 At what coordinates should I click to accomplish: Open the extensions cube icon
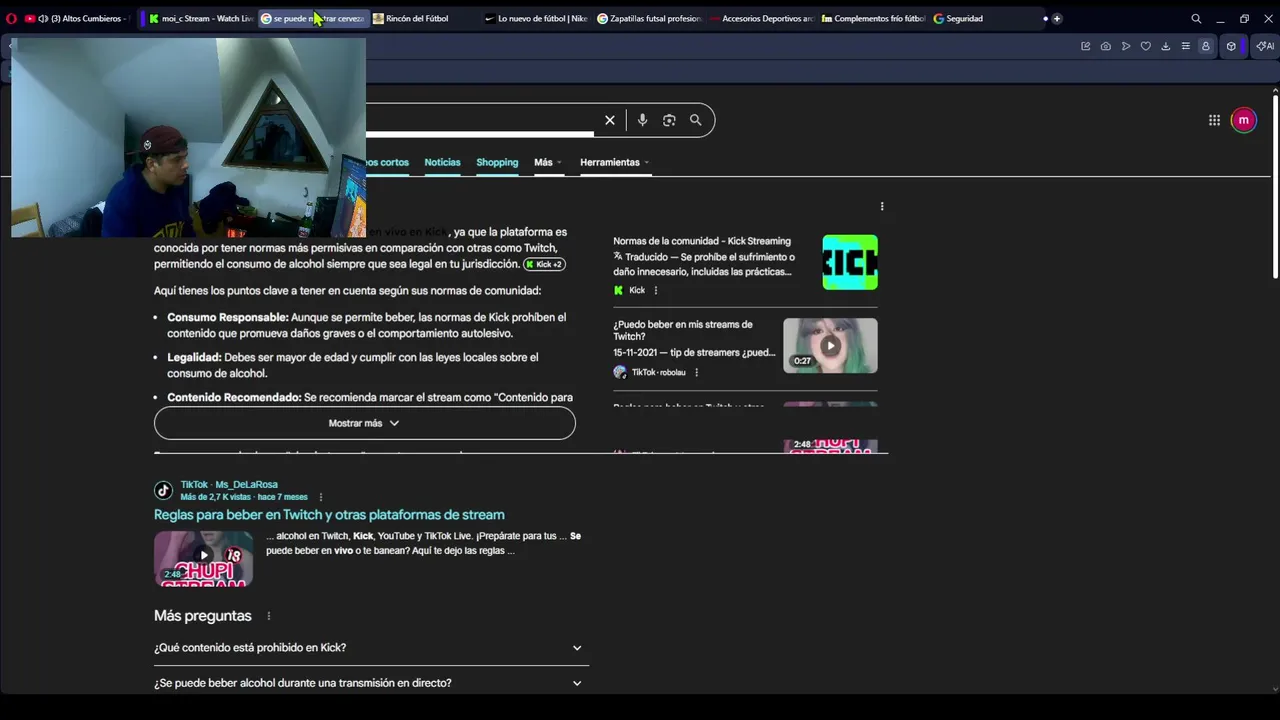(1231, 46)
